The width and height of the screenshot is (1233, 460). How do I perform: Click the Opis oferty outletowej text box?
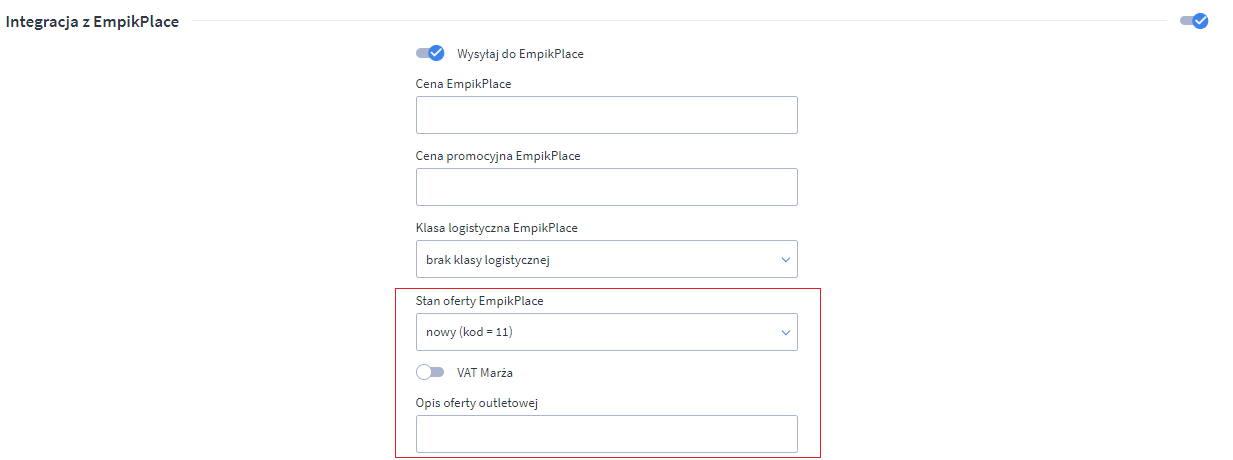click(606, 434)
